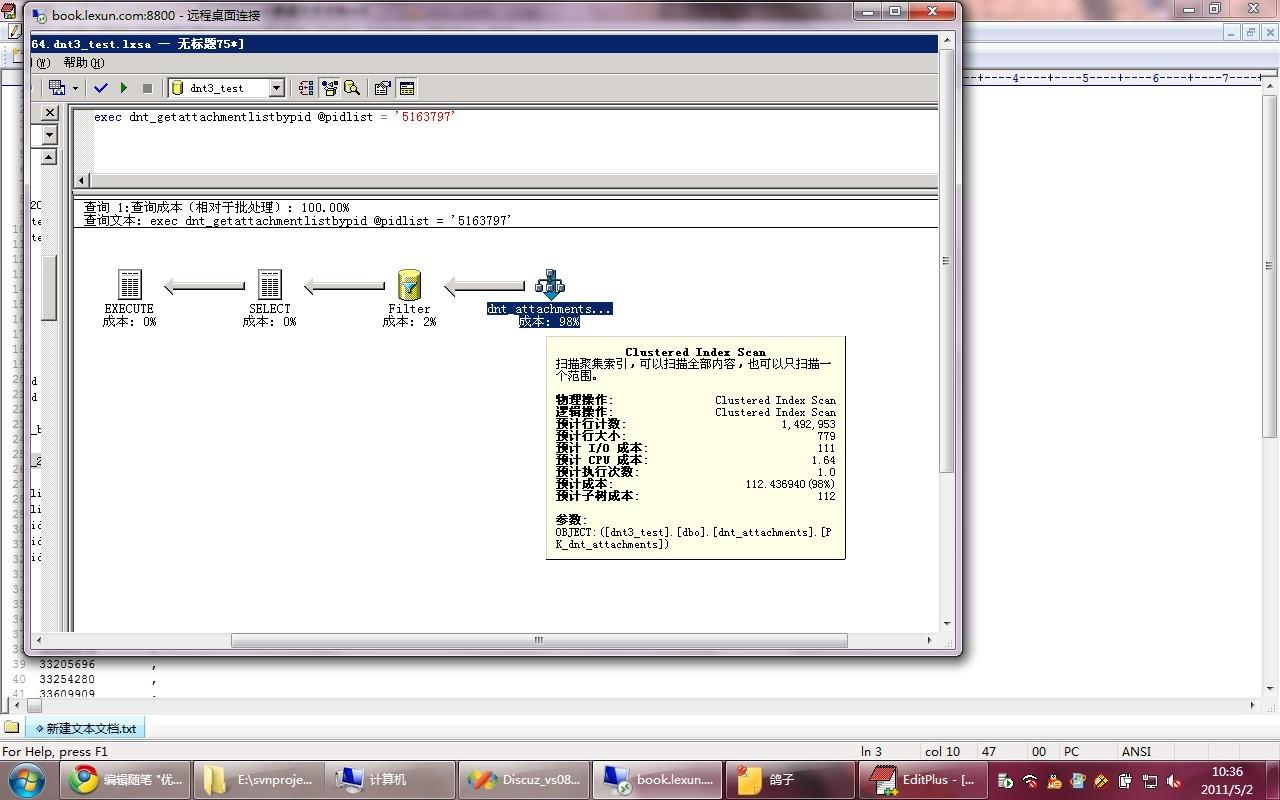Run the query with the green Execute arrow
Image resolution: width=1280 pixels, height=800 pixels.
(124, 88)
